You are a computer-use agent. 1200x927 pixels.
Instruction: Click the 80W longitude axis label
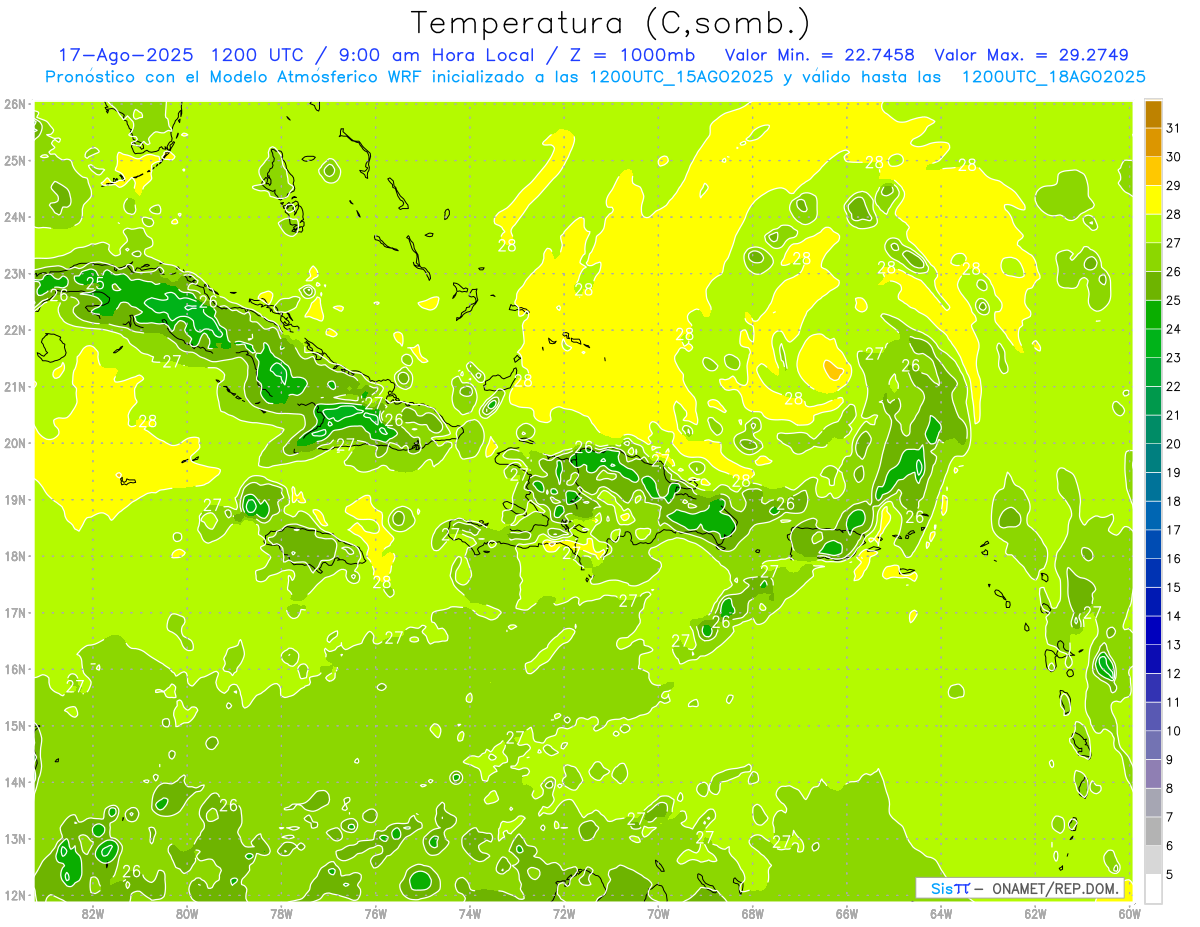187,913
